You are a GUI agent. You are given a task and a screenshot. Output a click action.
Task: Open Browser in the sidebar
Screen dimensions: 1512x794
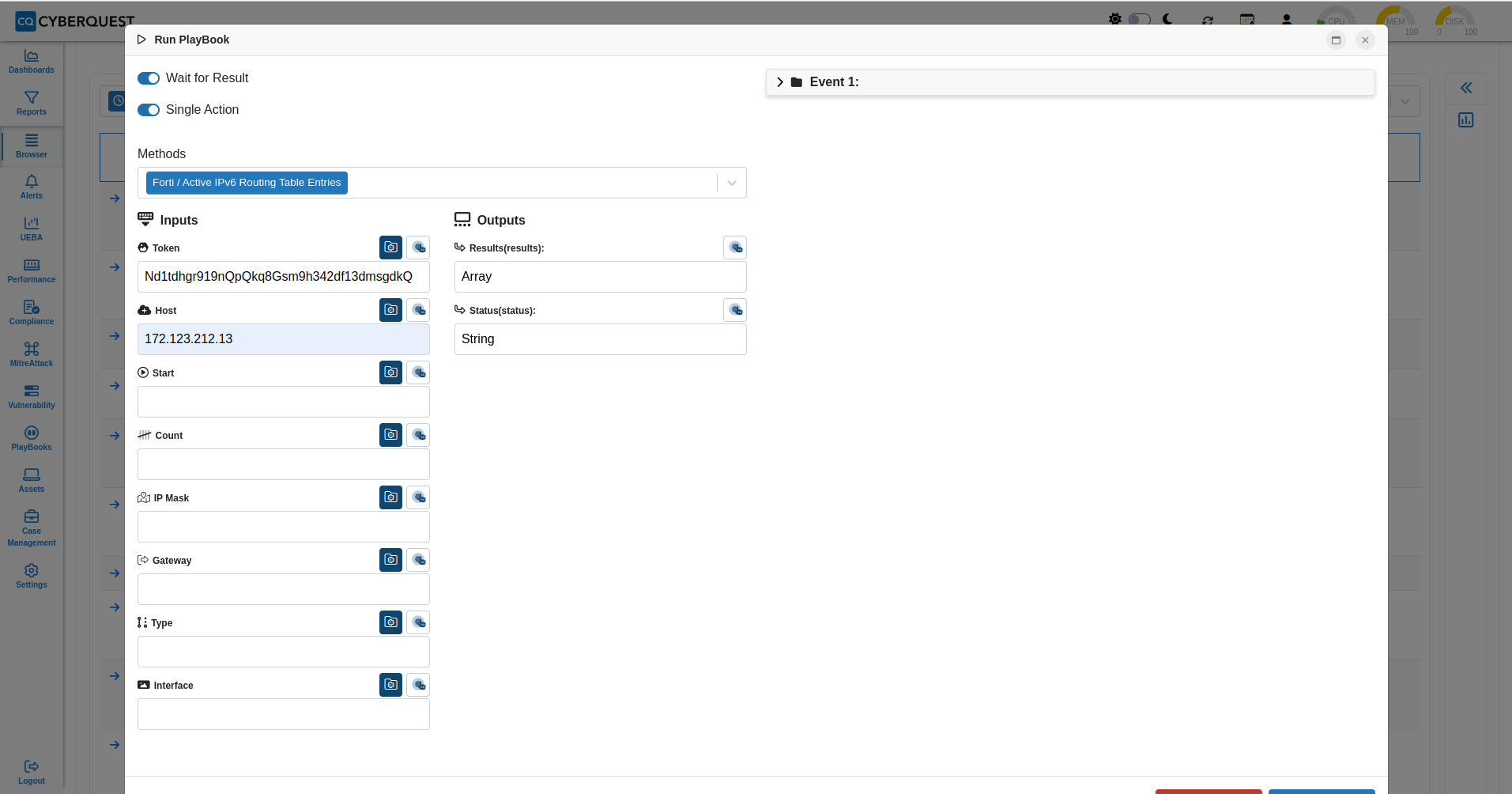click(32, 146)
